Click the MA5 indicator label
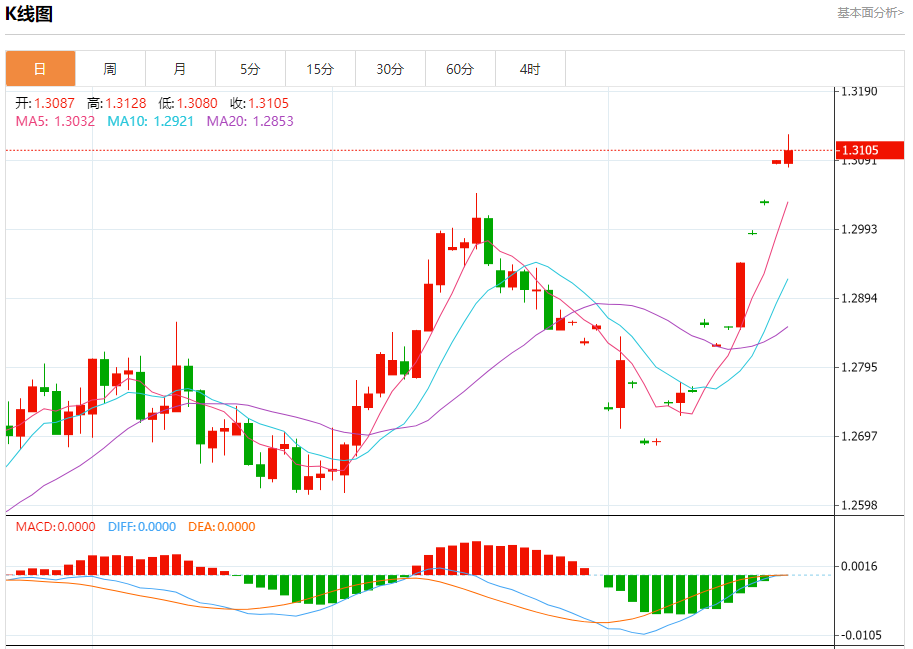 click(x=55, y=121)
